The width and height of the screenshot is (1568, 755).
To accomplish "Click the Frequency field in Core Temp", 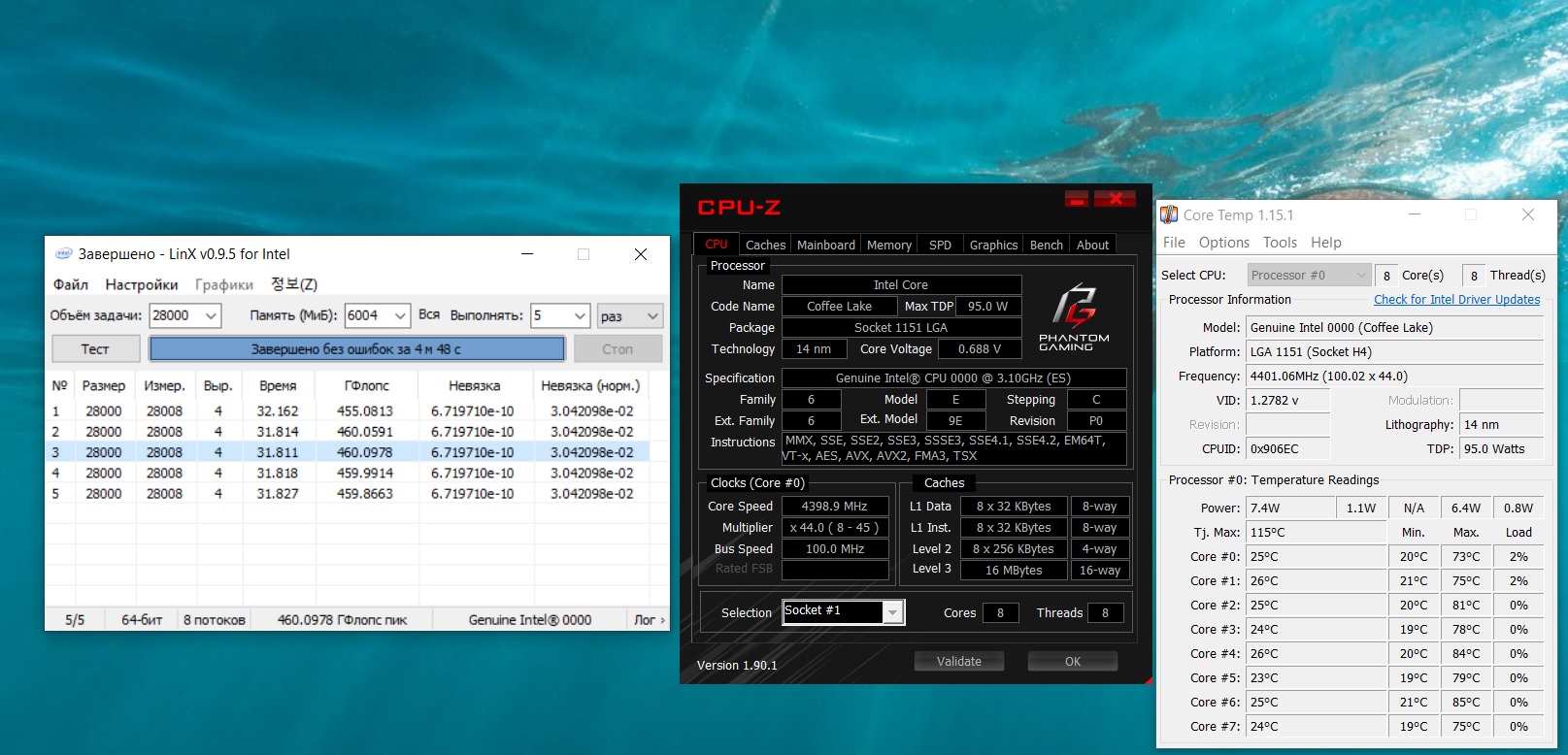I will pyautogui.click(x=1394, y=376).
